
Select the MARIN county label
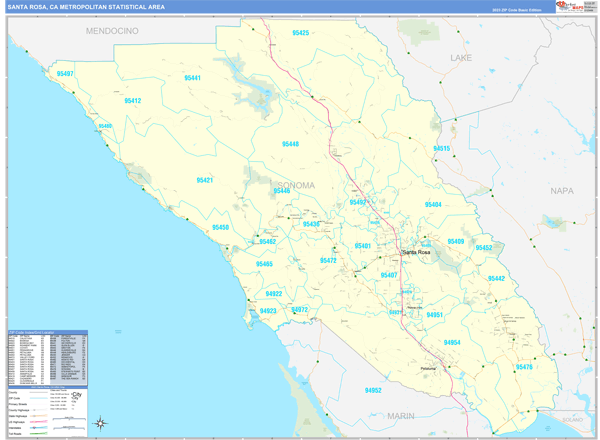(x=401, y=414)
